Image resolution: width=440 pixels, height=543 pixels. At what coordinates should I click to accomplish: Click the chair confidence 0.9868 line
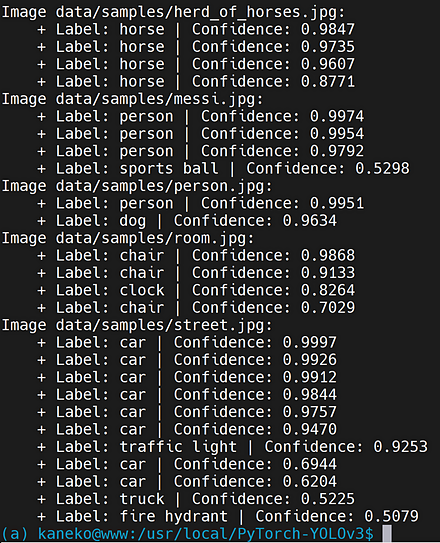(196, 256)
